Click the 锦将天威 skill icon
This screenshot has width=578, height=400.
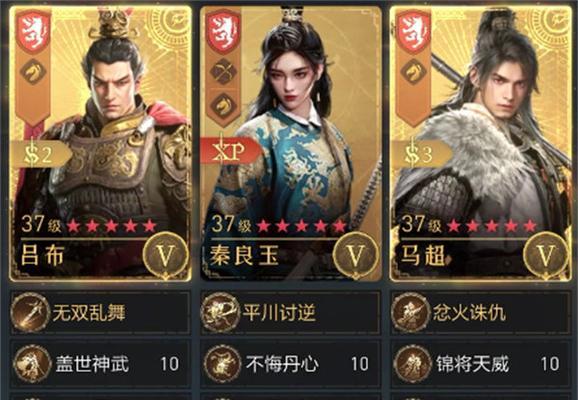point(412,364)
